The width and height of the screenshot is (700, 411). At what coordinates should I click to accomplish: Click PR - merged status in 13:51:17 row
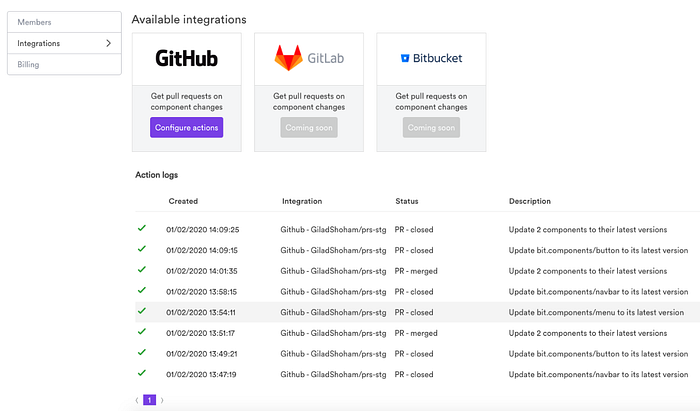pos(416,333)
